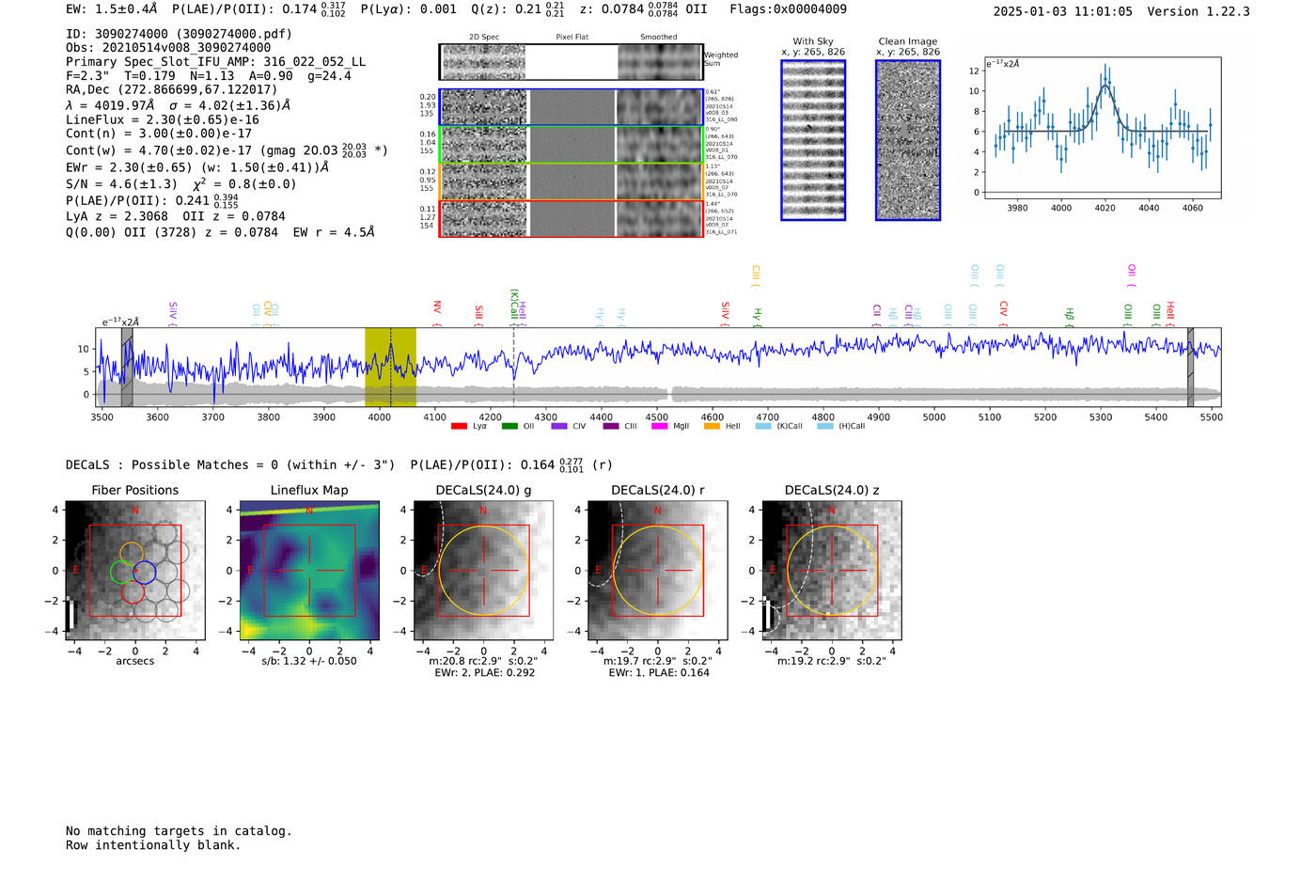Click the OII green legend swatch
1316x896 pixels.
509,426
